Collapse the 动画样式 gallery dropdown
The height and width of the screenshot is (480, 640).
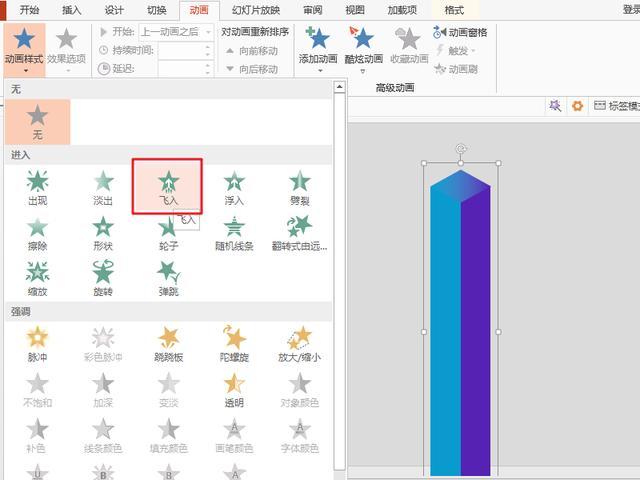coord(24,49)
